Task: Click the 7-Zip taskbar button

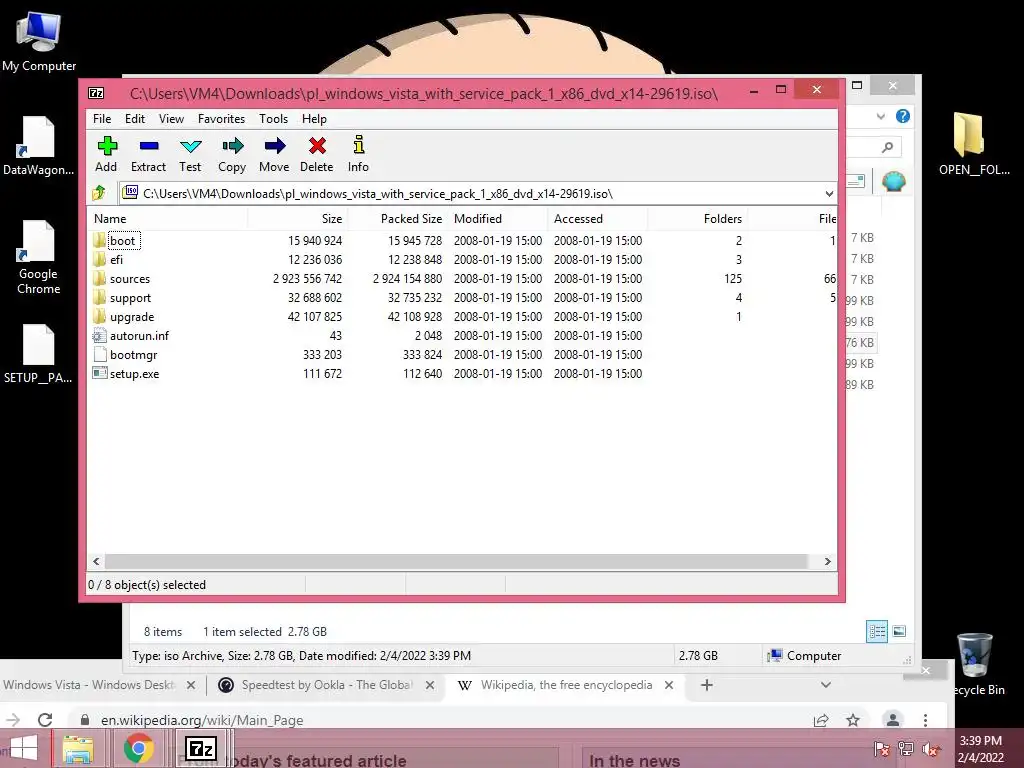Action: 200,748
